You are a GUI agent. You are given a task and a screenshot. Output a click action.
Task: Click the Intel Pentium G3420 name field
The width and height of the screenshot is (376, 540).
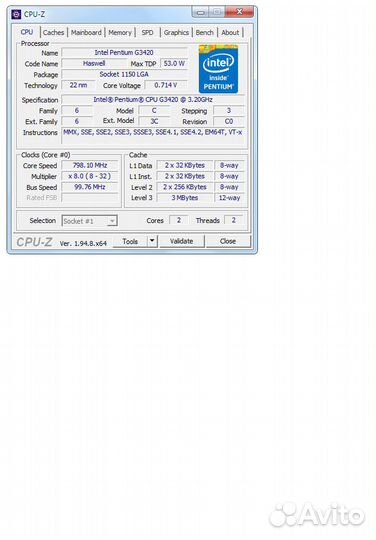click(124, 53)
